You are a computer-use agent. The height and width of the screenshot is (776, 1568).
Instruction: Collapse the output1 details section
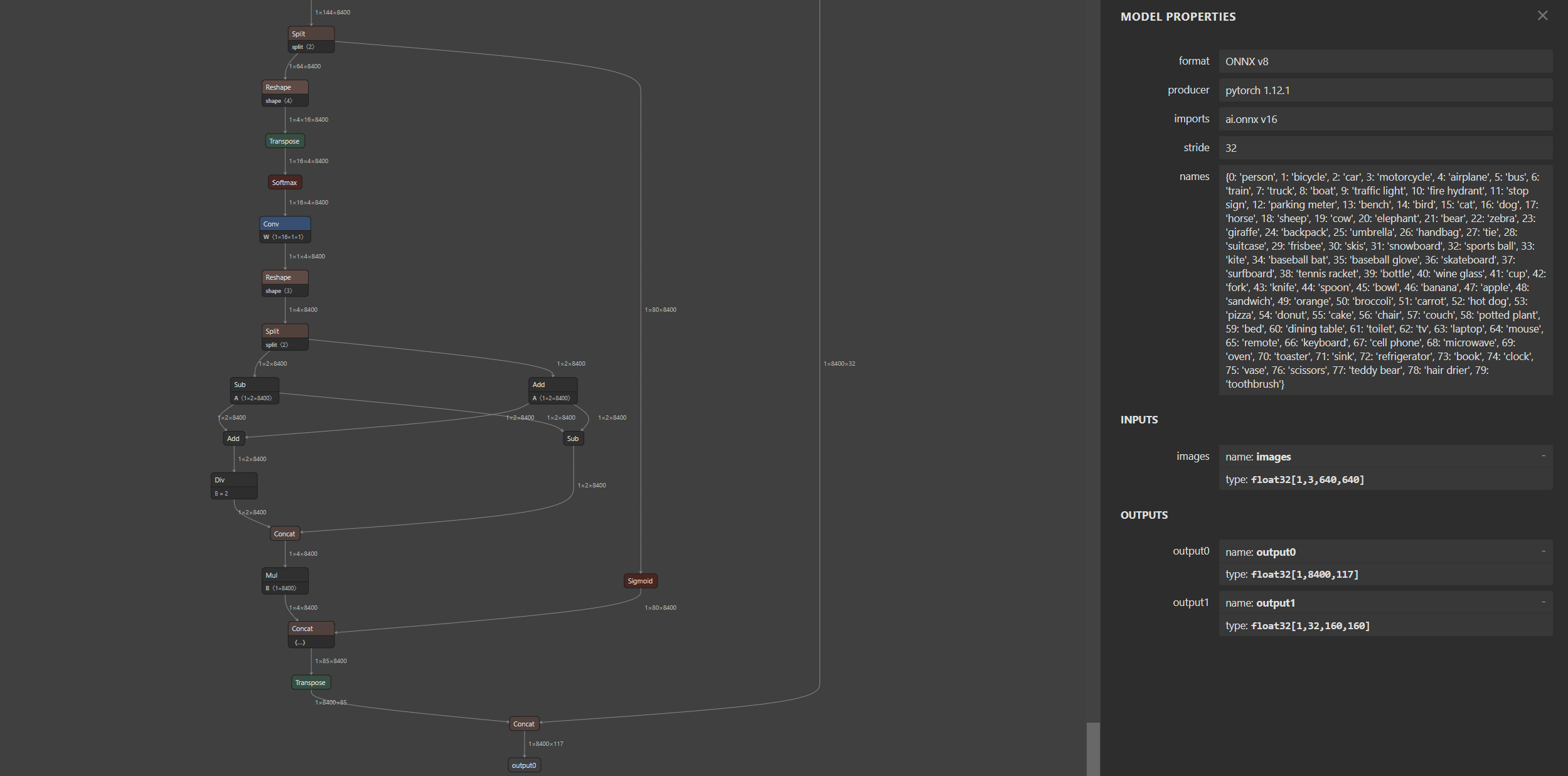[1543, 602]
